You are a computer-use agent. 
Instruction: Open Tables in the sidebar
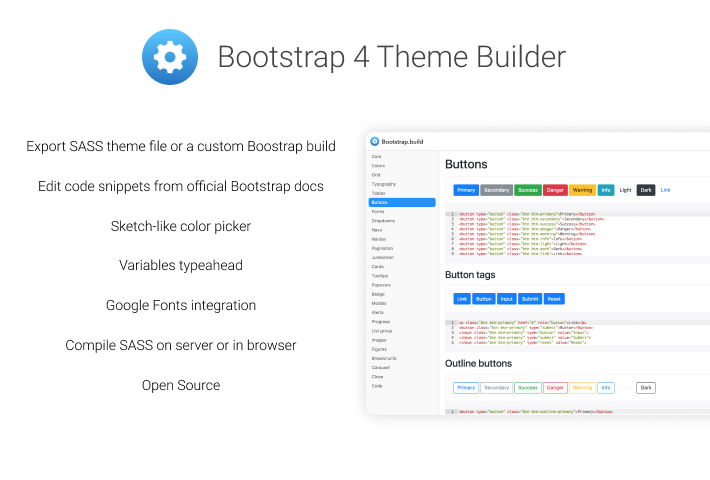(x=379, y=193)
